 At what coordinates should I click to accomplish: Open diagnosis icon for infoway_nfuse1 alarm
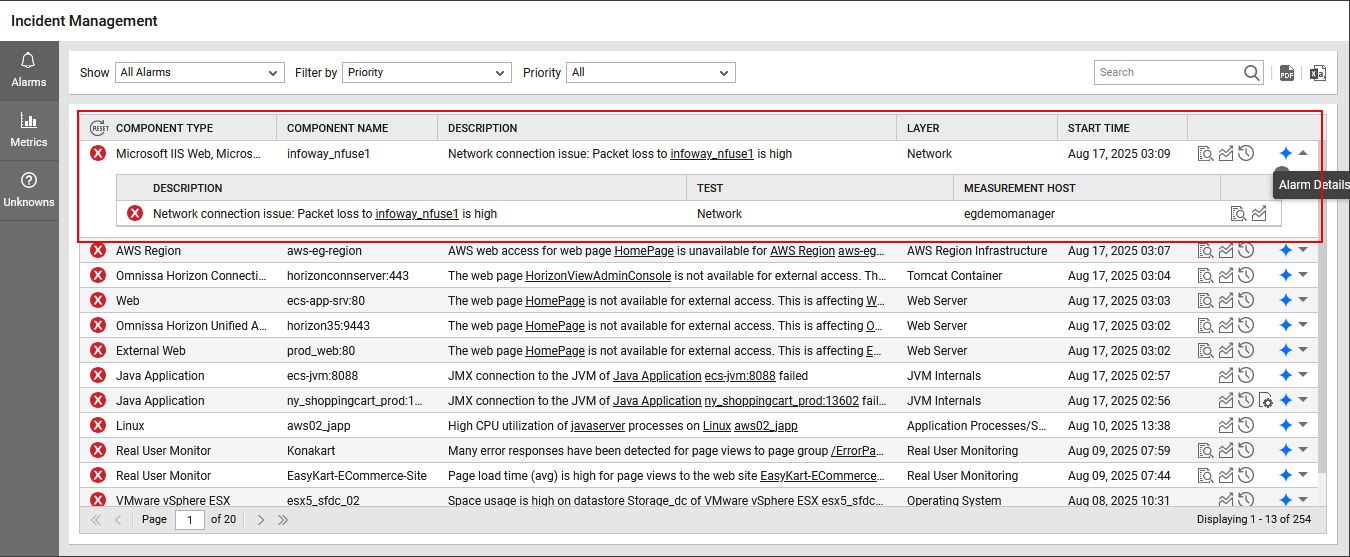pyautogui.click(x=1206, y=154)
